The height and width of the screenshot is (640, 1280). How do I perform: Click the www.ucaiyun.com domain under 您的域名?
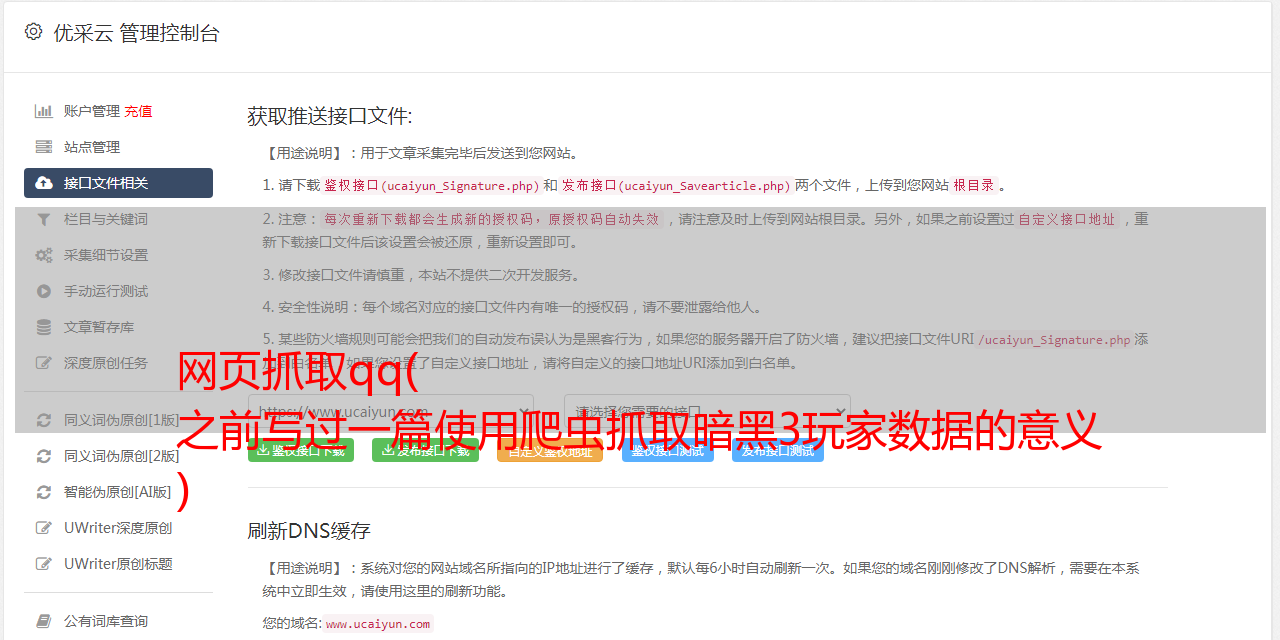378,623
